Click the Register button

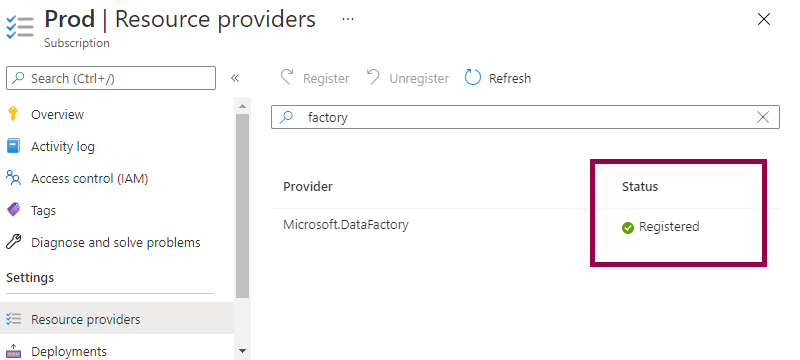coord(315,79)
